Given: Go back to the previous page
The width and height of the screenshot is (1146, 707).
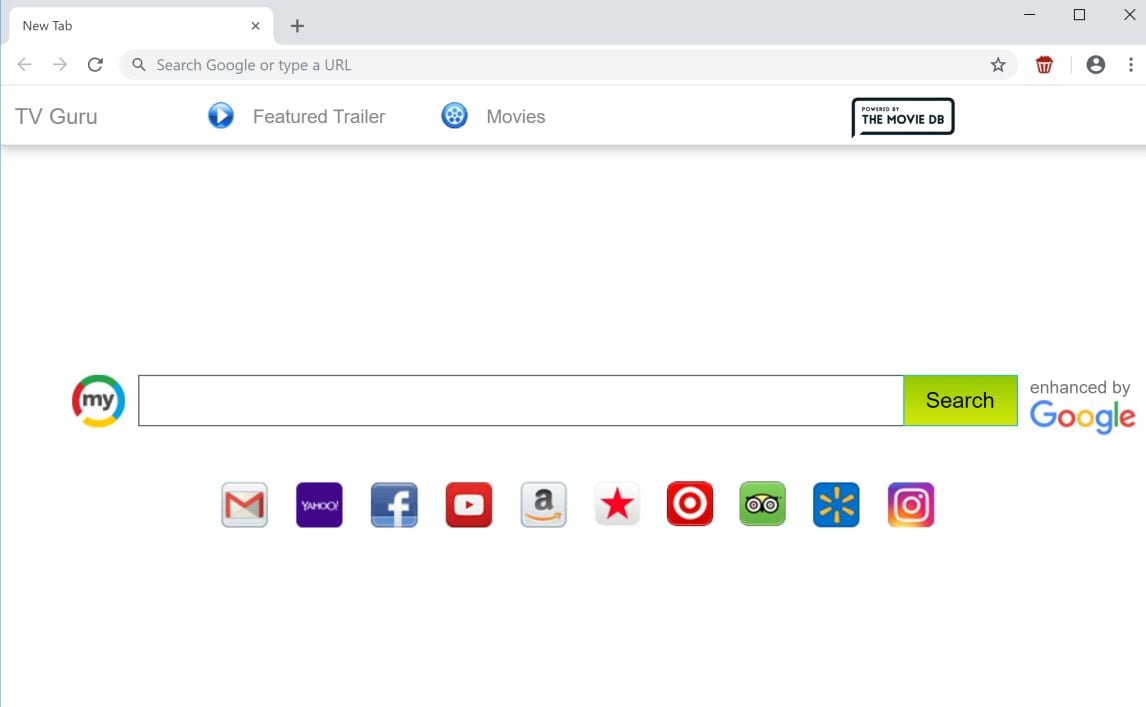Looking at the screenshot, I should (x=25, y=65).
